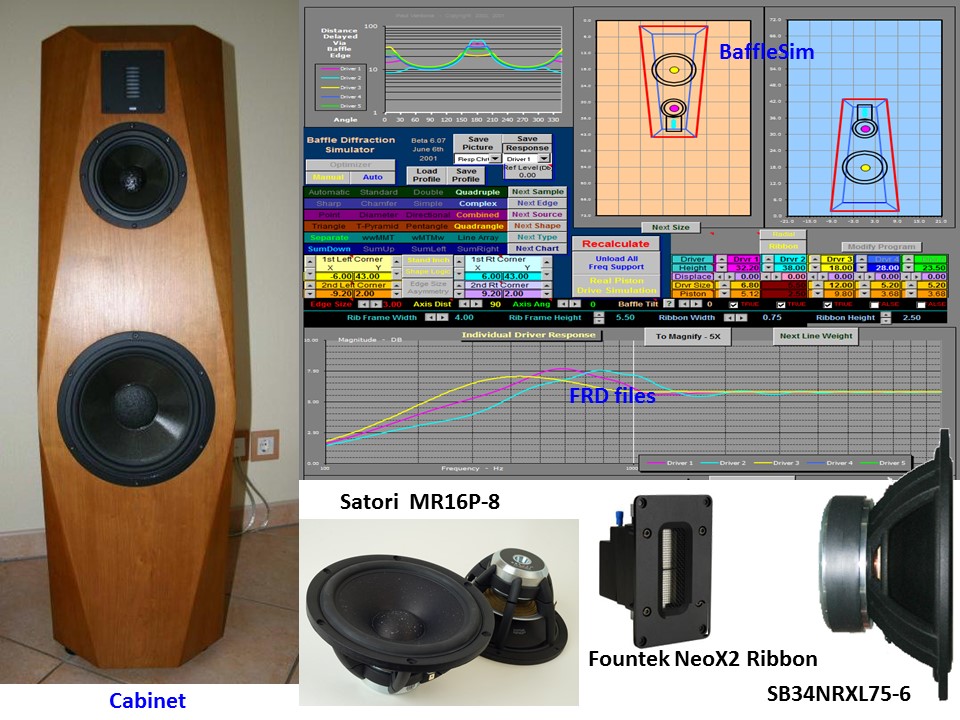960x720 pixels.
Task: Select the Combined source option
Action: pyautogui.click(x=478, y=215)
